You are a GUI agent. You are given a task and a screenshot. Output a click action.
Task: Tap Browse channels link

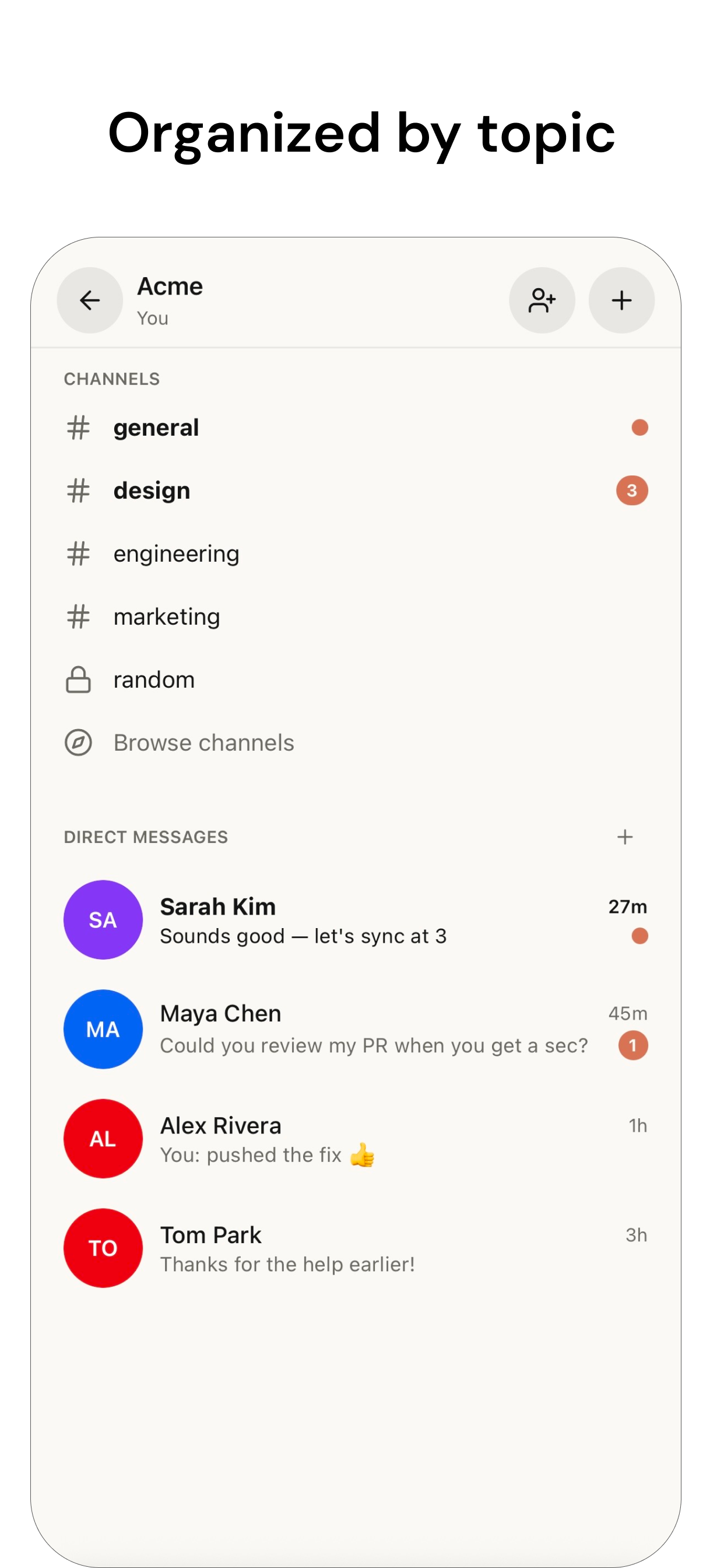tap(204, 743)
